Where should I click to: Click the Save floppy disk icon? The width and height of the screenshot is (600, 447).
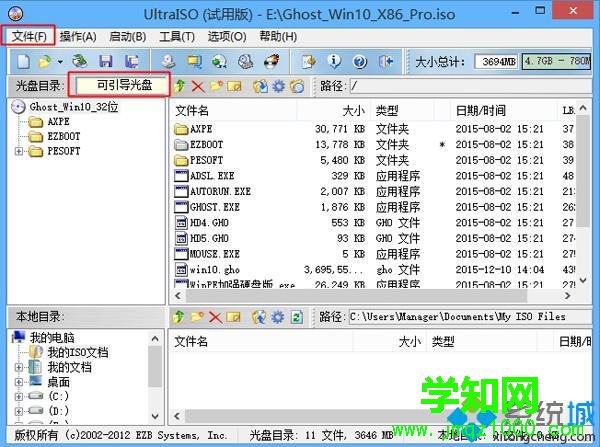(106, 61)
